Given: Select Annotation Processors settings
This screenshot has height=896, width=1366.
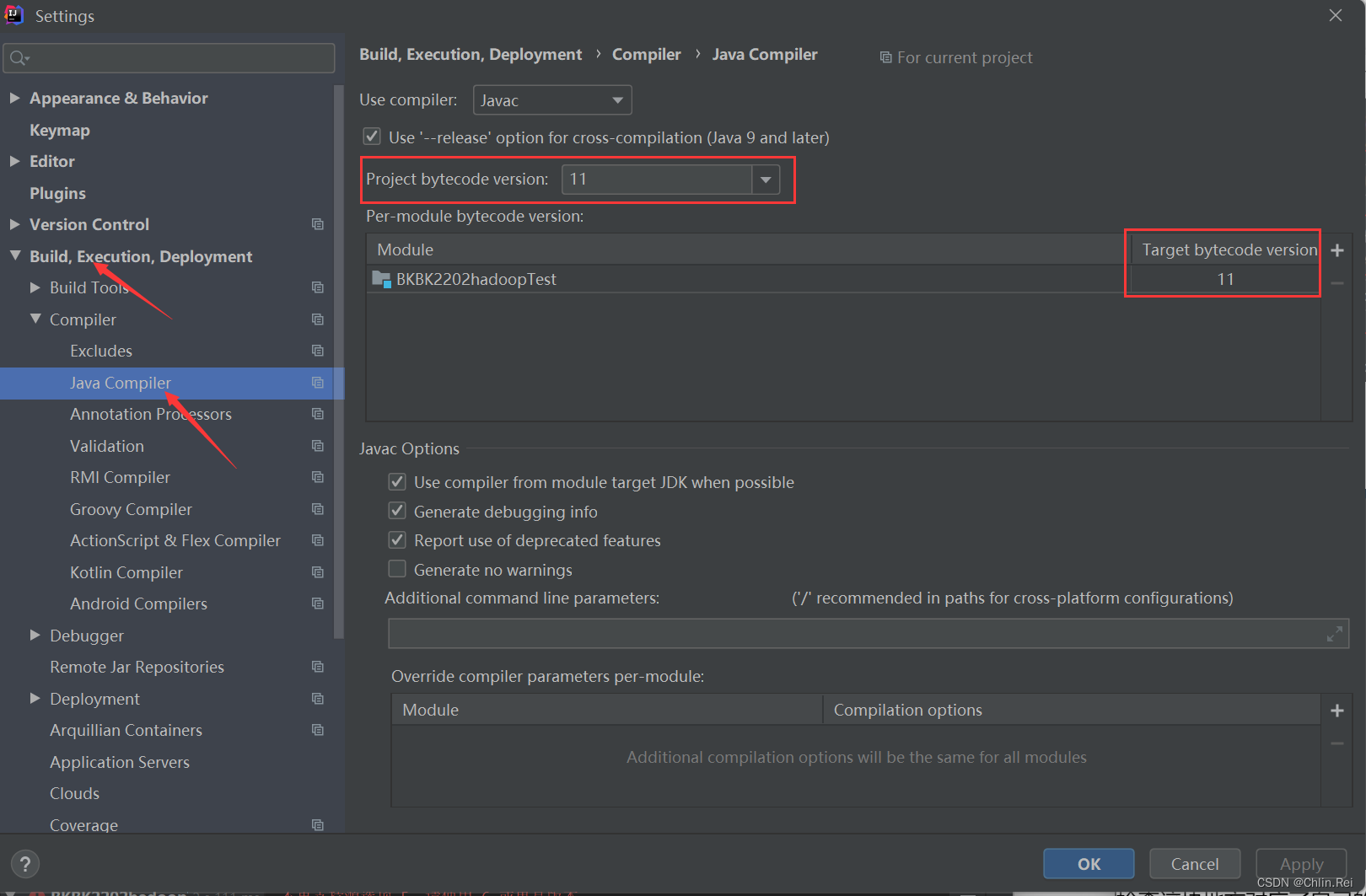Looking at the screenshot, I should click(151, 414).
